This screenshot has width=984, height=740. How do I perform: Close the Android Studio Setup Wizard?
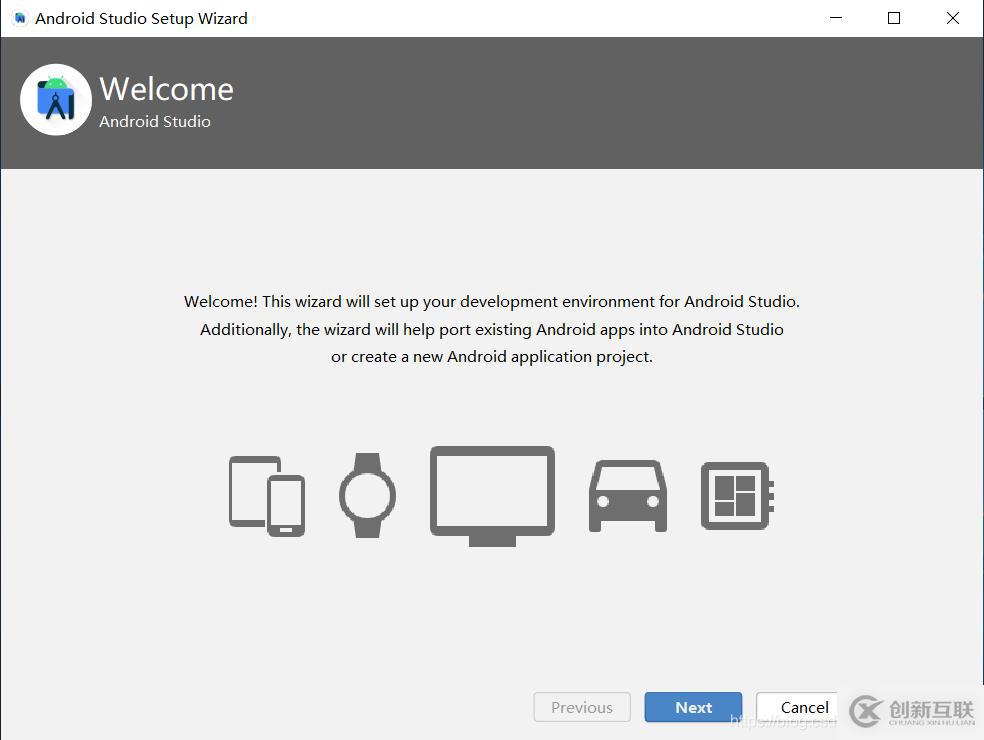tap(953, 18)
